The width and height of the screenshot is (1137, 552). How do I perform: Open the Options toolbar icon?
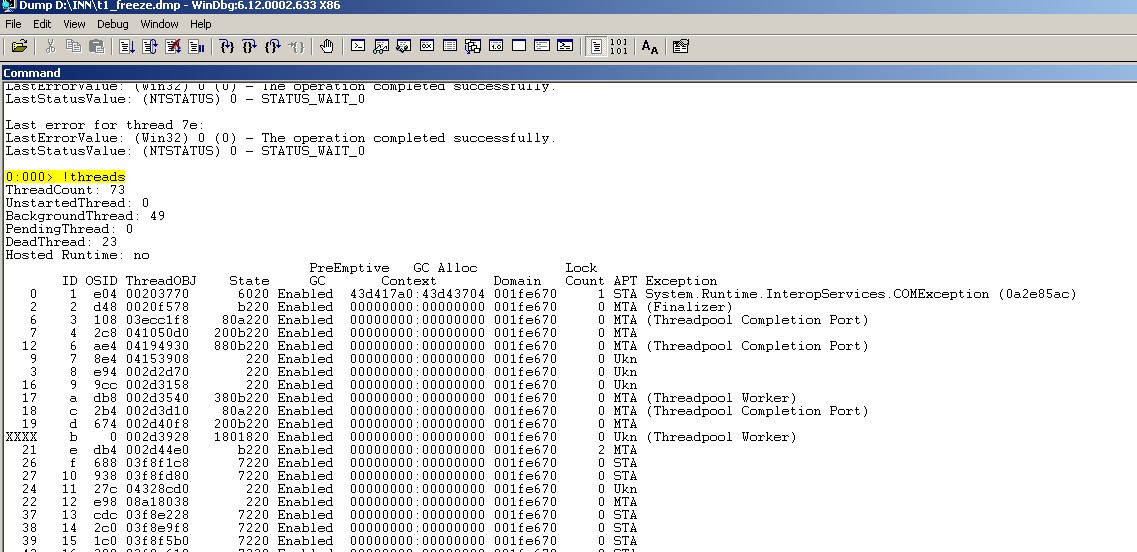680,46
